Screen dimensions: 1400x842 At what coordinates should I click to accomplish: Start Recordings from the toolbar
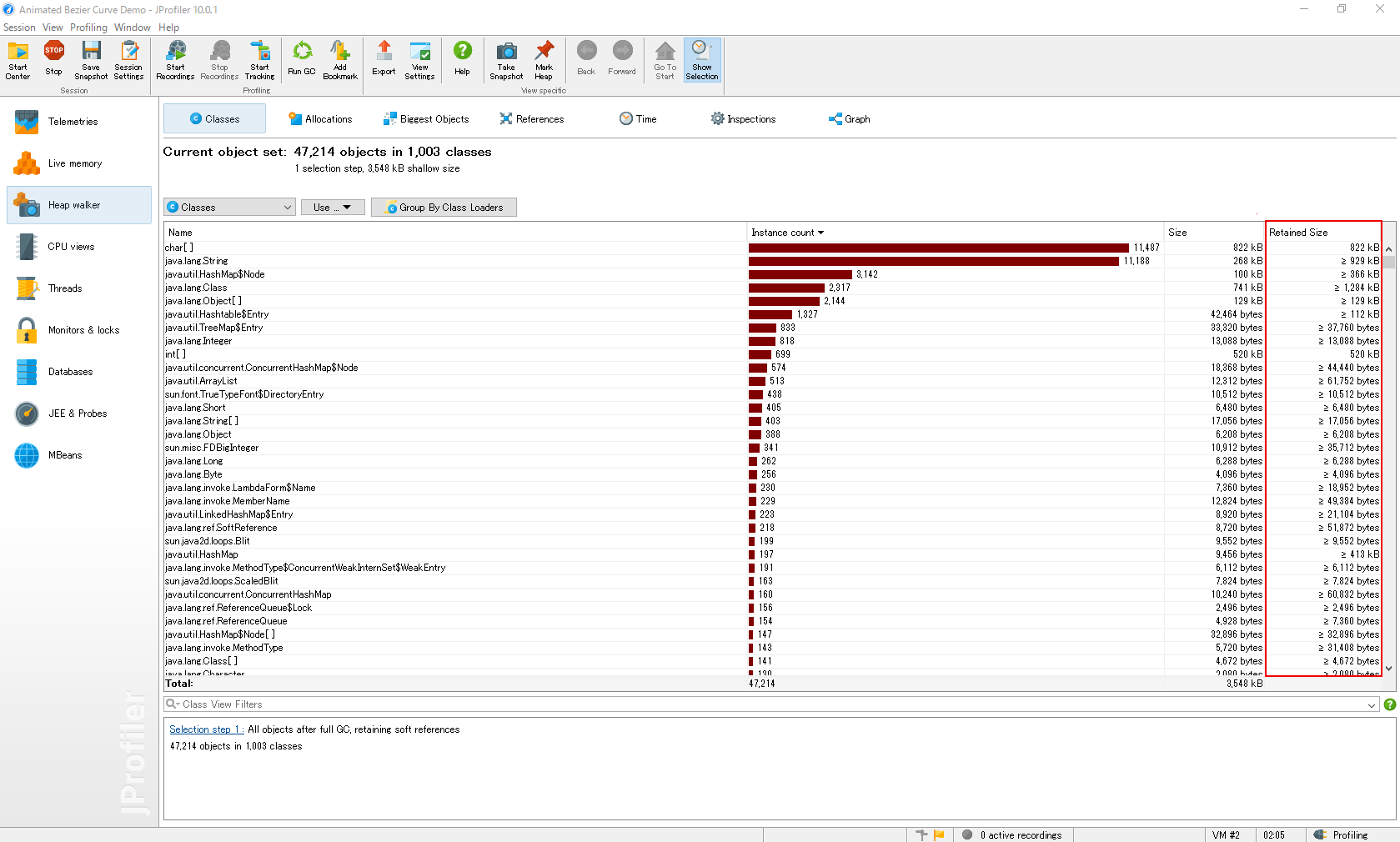click(x=175, y=60)
